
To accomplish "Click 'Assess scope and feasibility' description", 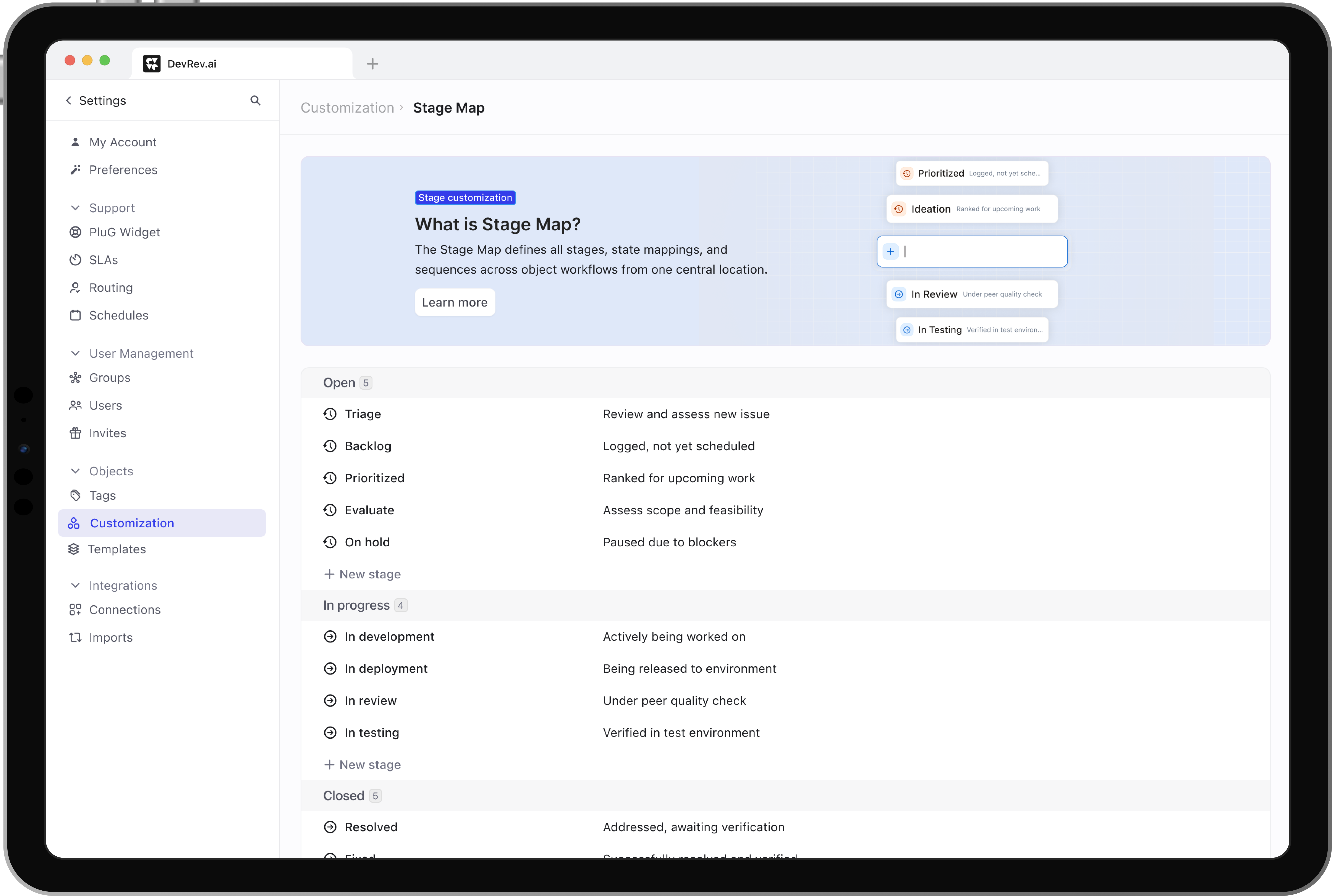I will (683, 510).
